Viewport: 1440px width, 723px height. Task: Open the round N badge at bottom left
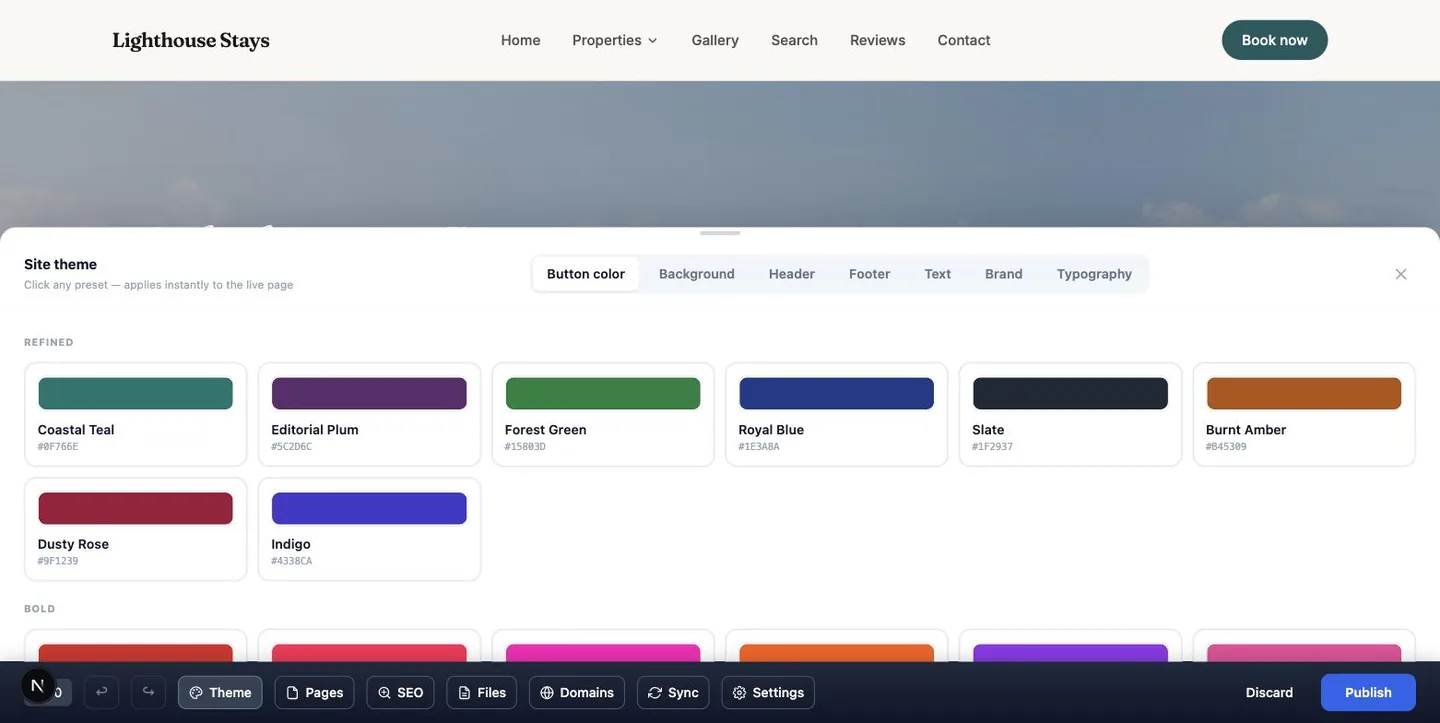pyautogui.click(x=38, y=685)
